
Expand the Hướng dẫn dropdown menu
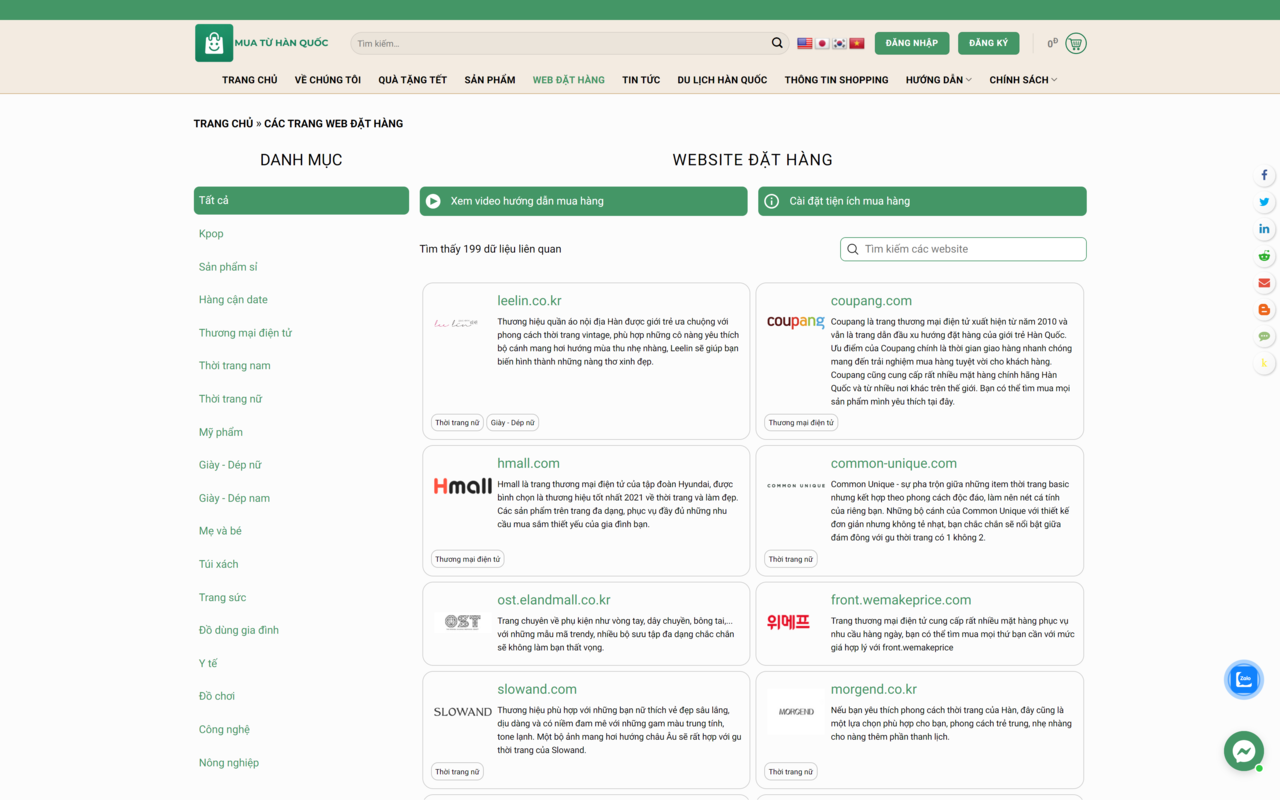[x=938, y=80]
